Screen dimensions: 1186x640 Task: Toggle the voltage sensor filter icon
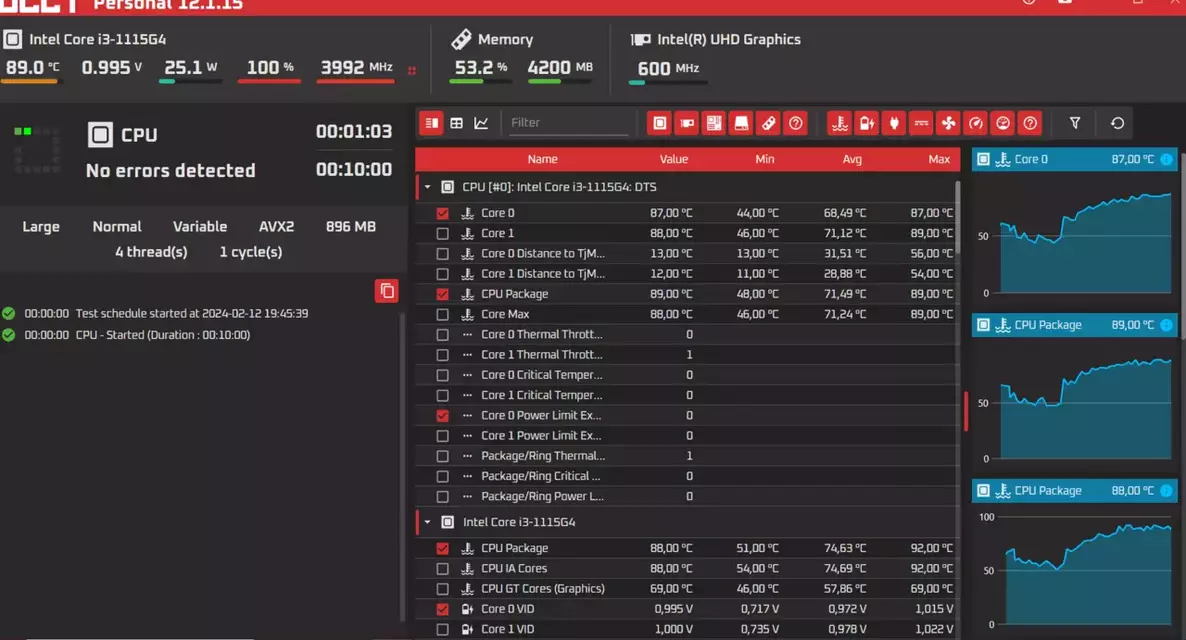867,123
